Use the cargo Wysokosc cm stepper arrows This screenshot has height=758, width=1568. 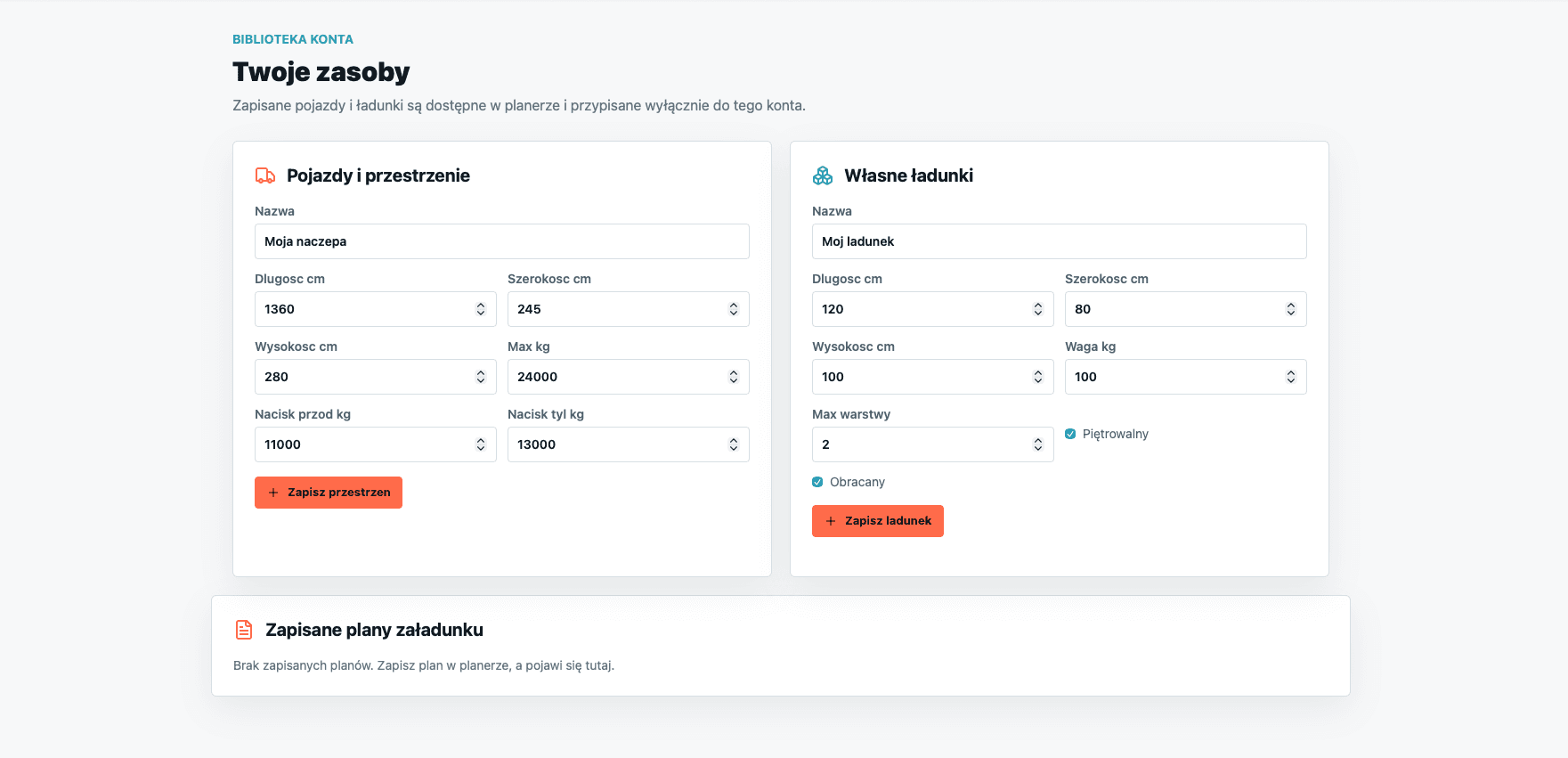[x=1038, y=377]
